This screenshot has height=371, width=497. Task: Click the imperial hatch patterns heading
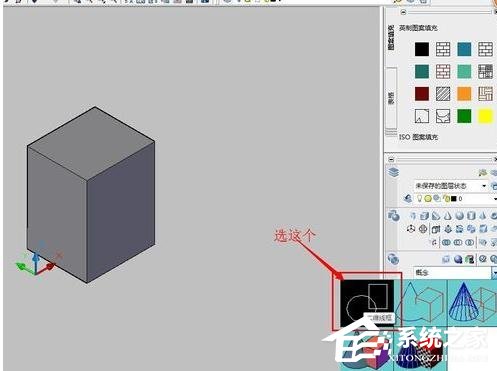coord(418,28)
